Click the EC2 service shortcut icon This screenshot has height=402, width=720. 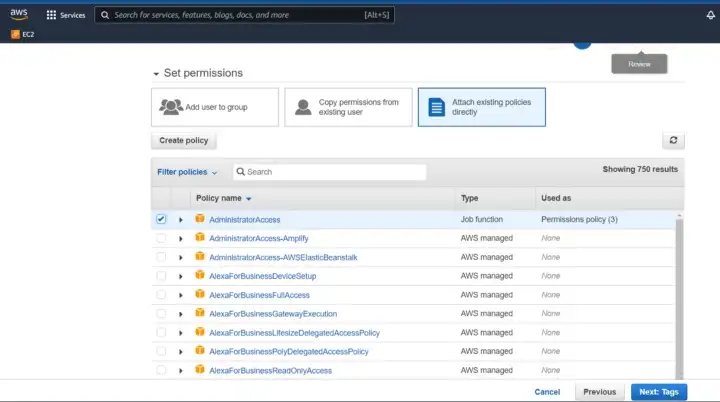(15, 33)
